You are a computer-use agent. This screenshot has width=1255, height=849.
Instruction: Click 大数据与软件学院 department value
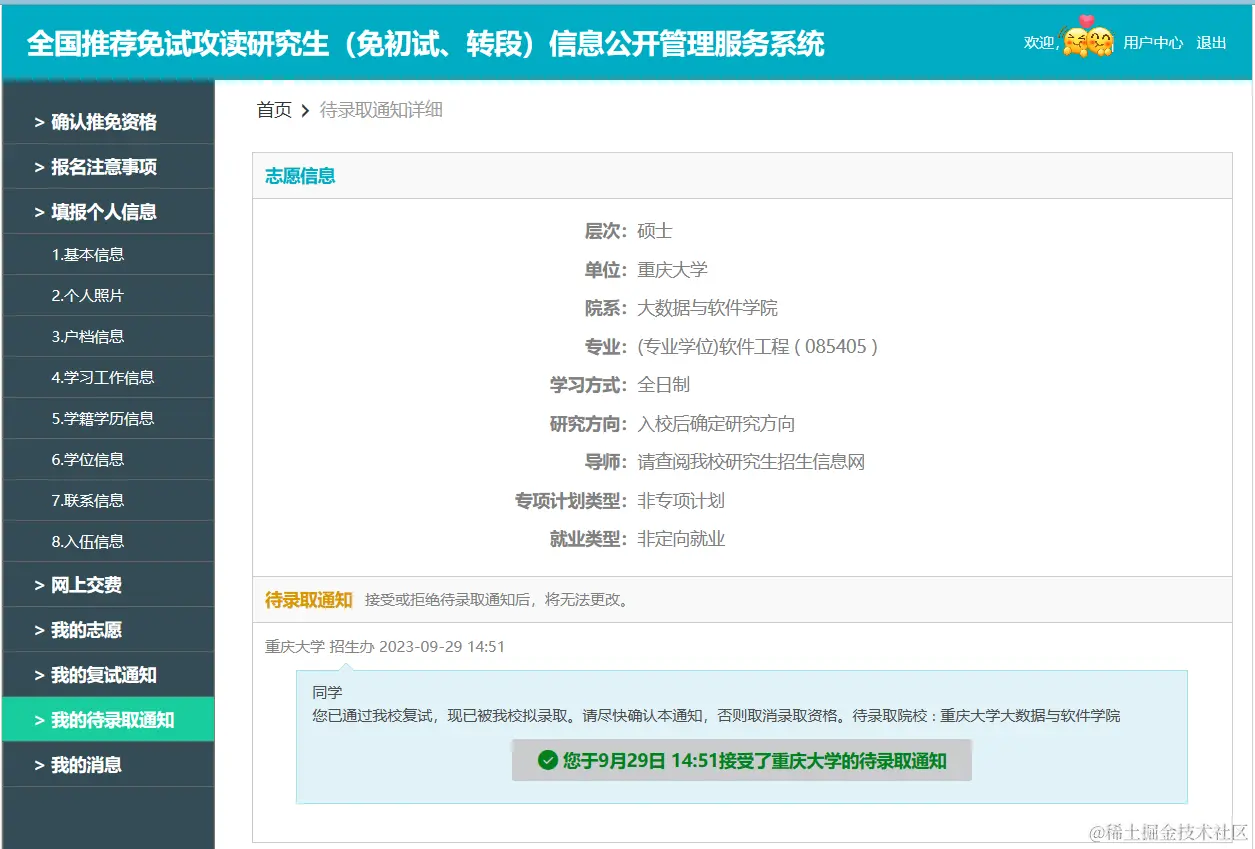point(708,308)
